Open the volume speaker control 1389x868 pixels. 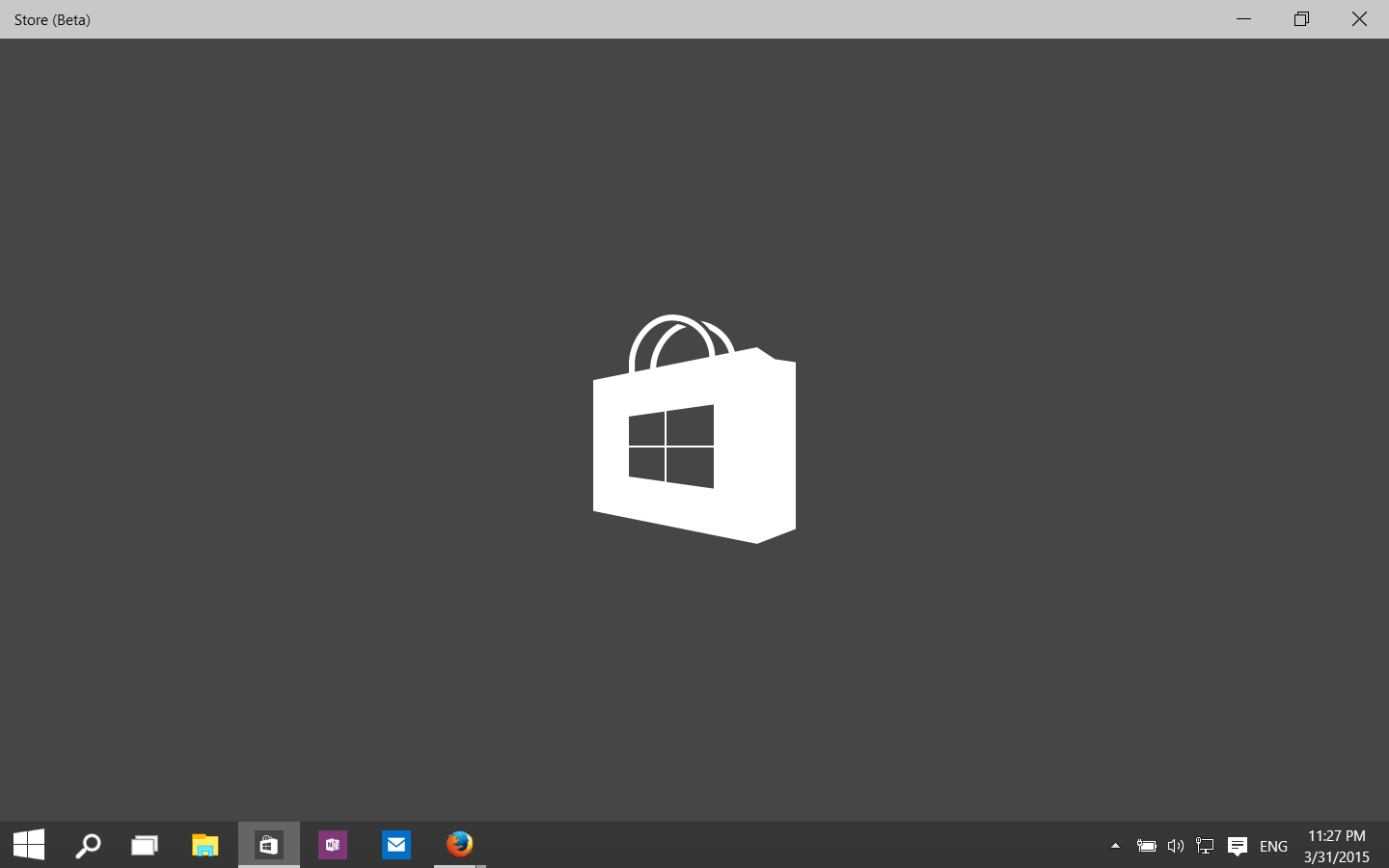[x=1175, y=846]
